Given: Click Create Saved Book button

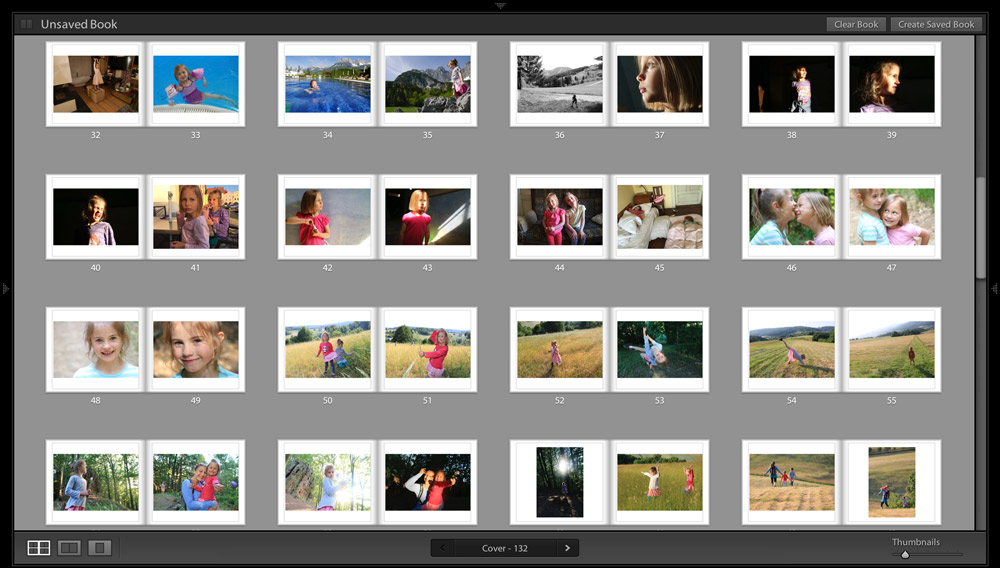Looking at the screenshot, I should (x=936, y=24).
